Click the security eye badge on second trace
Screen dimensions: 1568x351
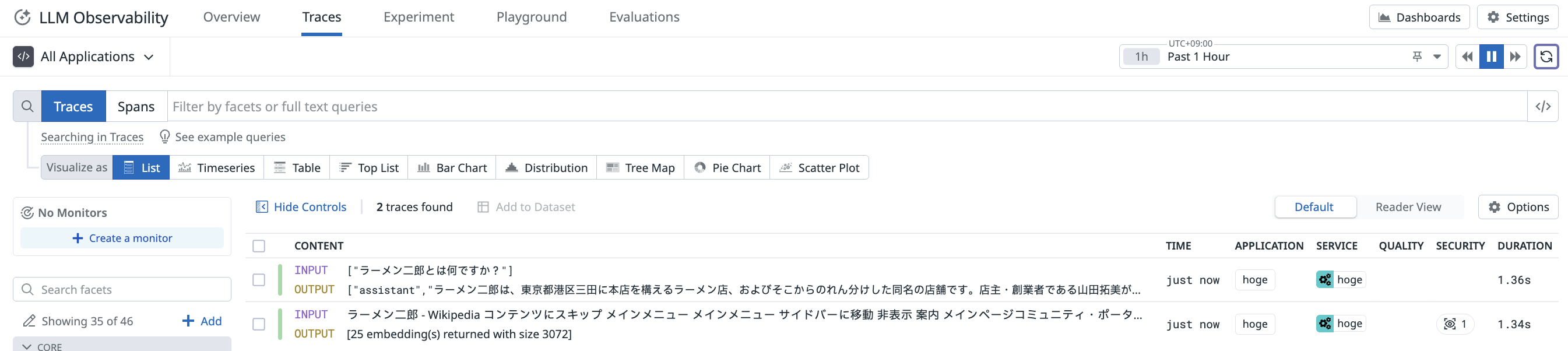click(x=1455, y=324)
